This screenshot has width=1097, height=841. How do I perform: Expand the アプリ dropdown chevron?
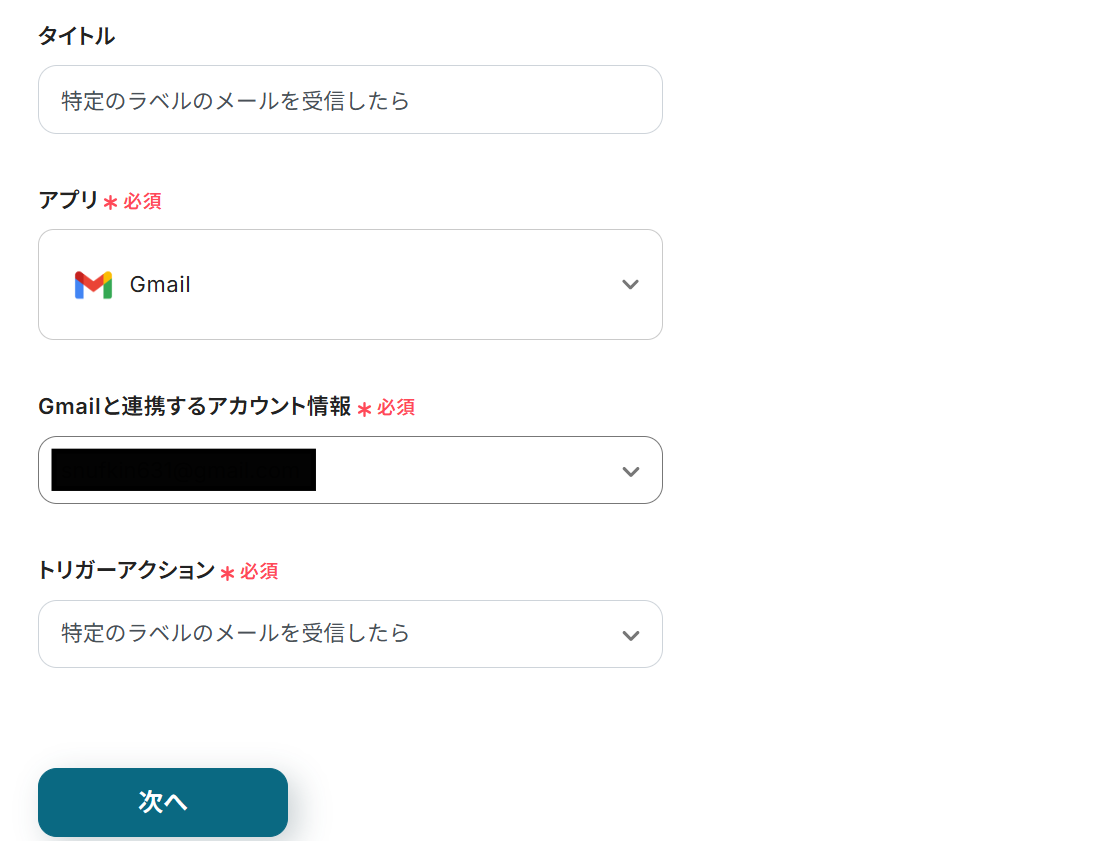tap(630, 285)
